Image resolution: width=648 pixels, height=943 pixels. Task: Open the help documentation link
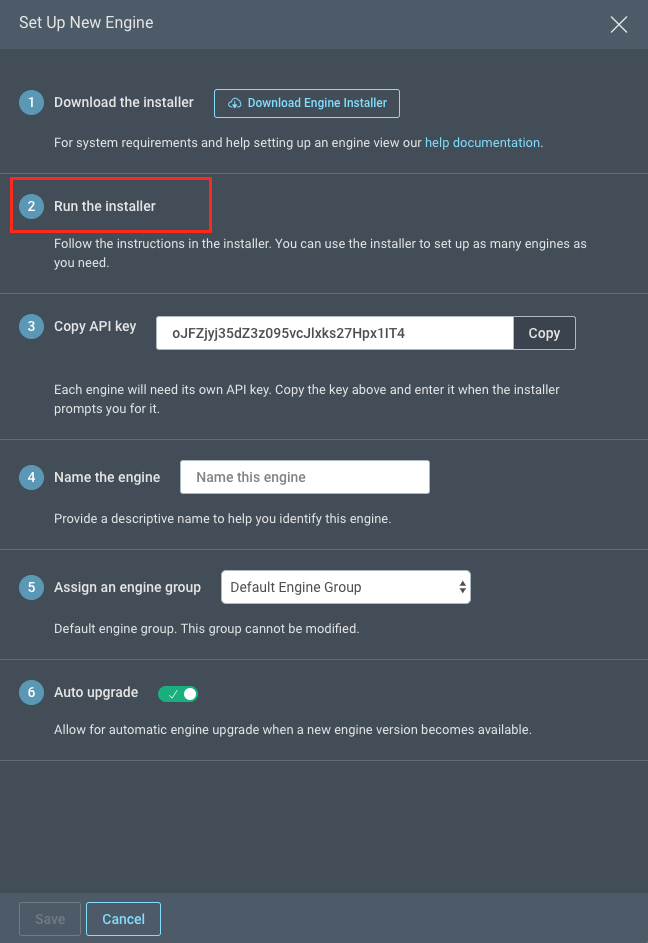click(482, 143)
